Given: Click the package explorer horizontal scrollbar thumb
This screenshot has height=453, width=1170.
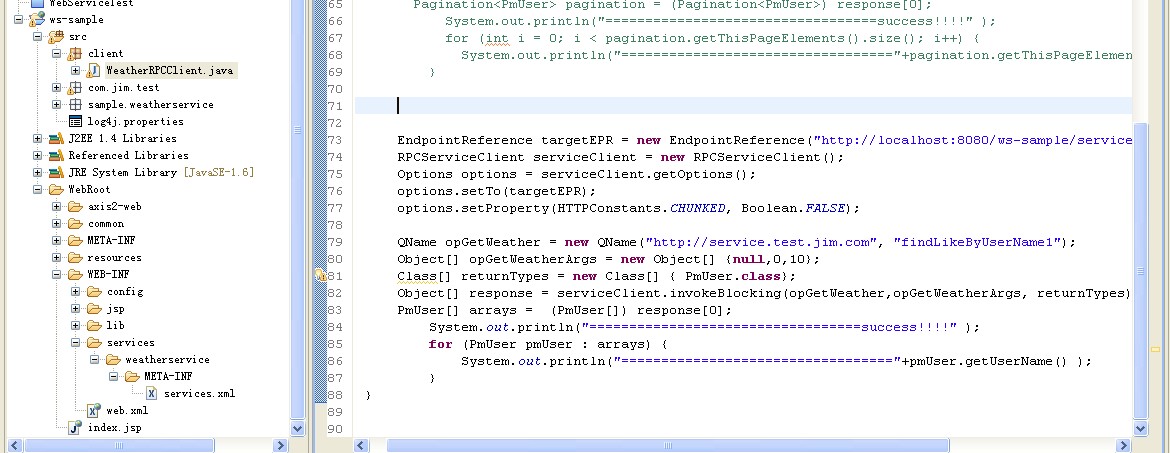Looking at the screenshot, I should (x=119, y=446).
